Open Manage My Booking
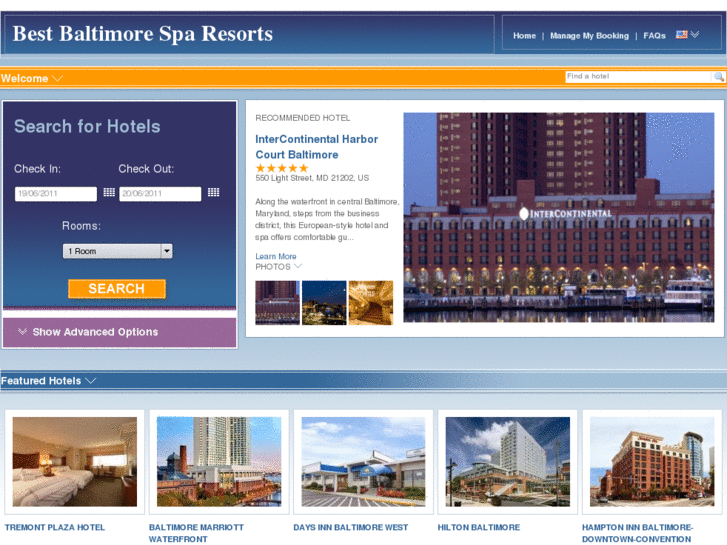This screenshot has width=727, height=545. pyautogui.click(x=589, y=36)
